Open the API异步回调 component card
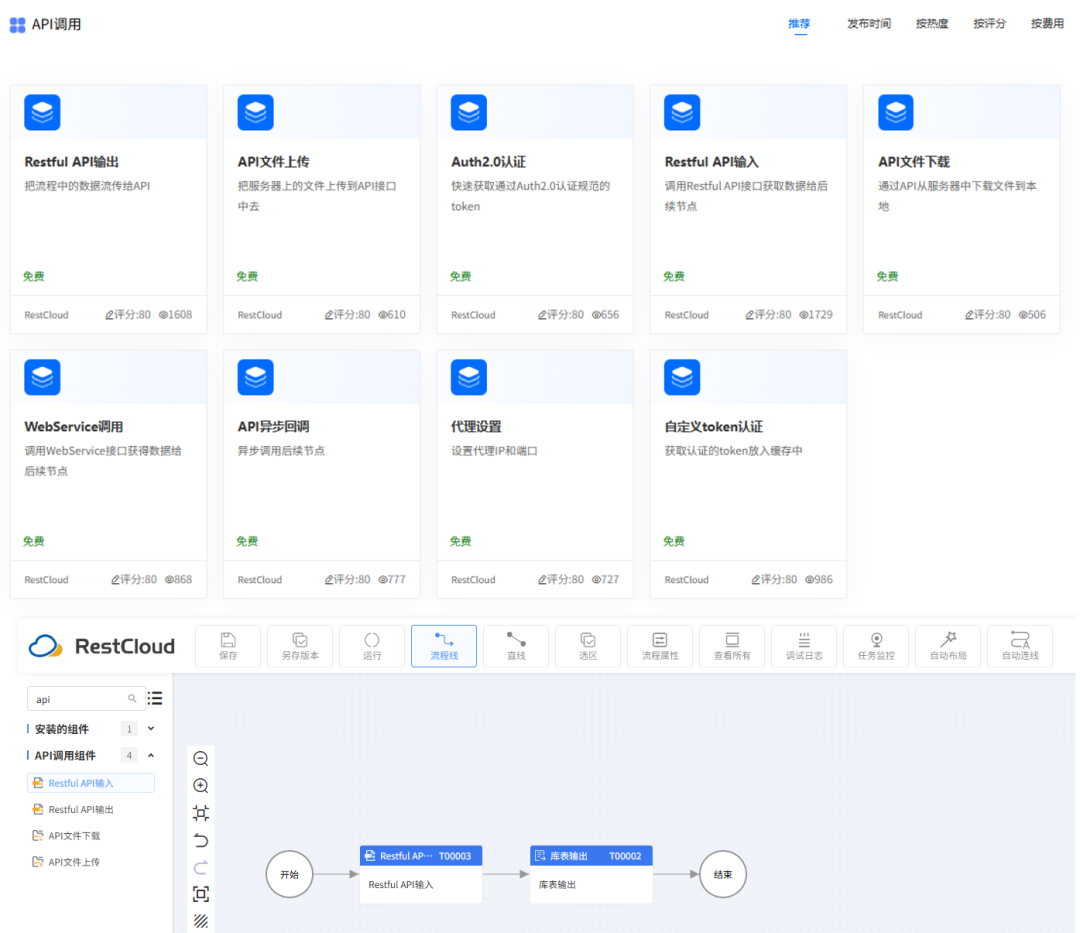 [322, 474]
